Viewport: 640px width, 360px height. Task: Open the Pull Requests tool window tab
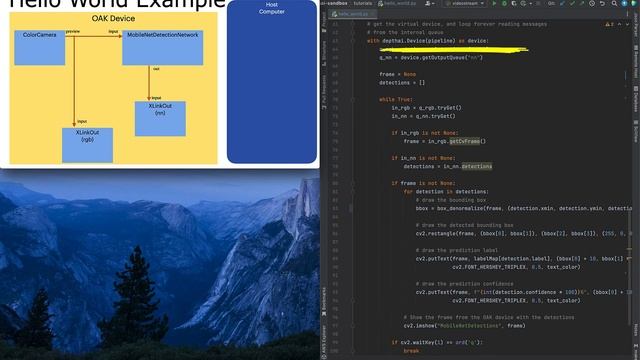coord(324,92)
